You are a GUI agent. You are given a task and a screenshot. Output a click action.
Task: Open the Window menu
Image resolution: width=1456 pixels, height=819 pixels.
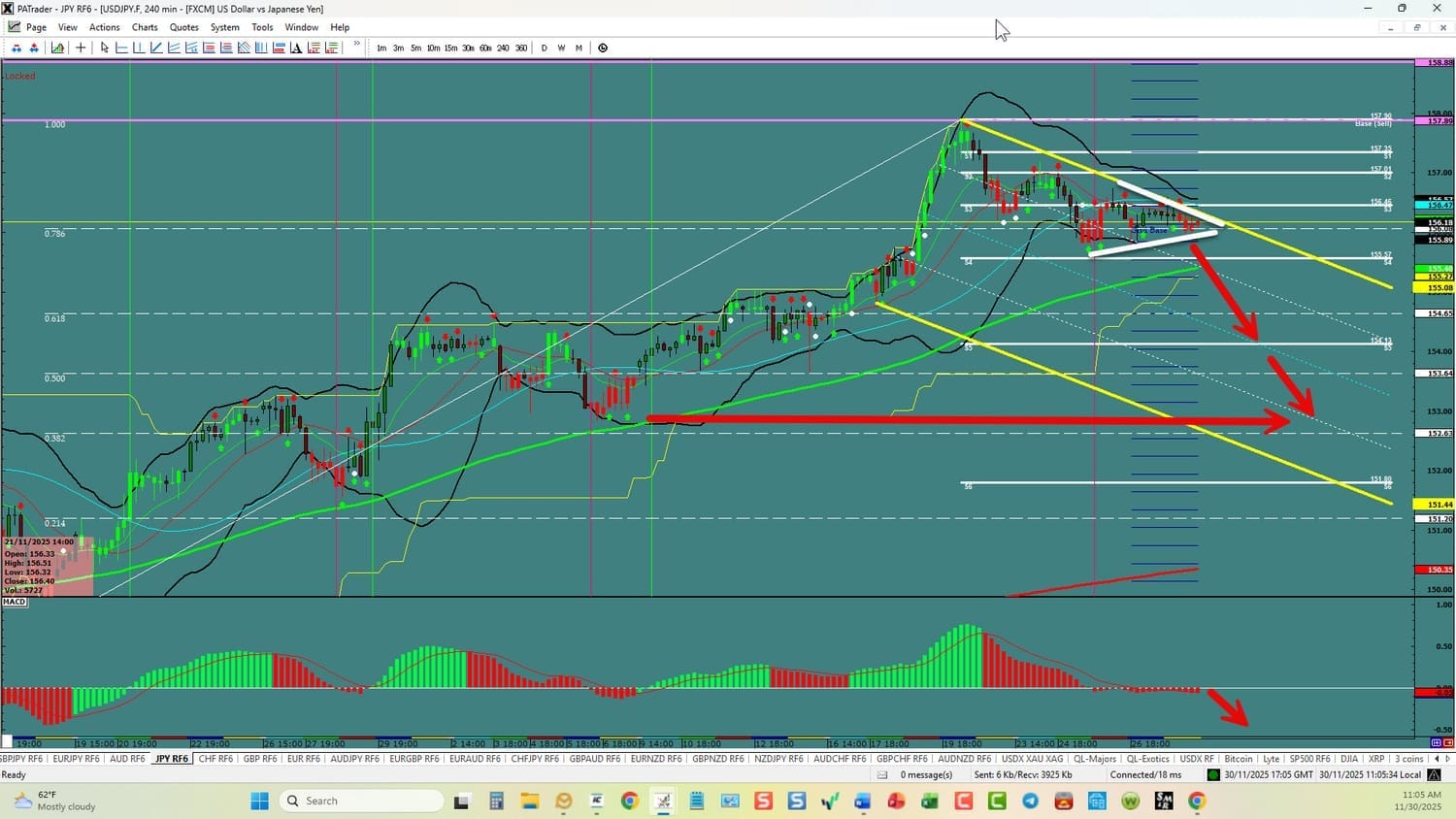[x=302, y=27]
